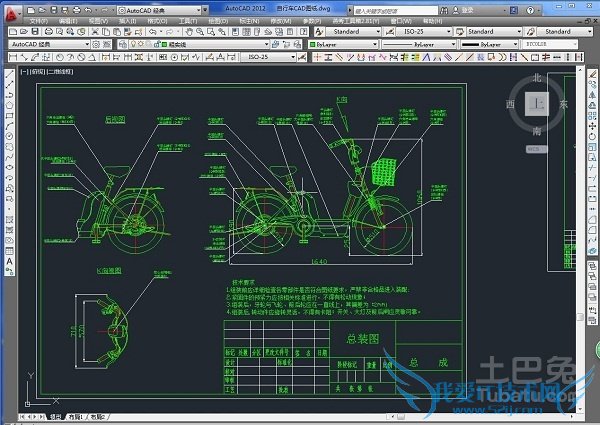Viewport: 600px width, 425px height.
Task: Select the Hatch tool
Action: [10, 220]
